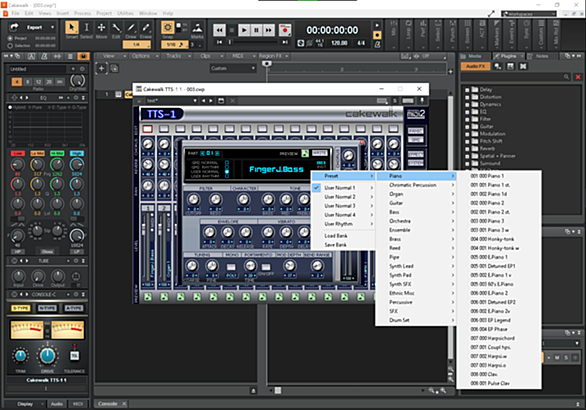The height and width of the screenshot is (410, 586).
Task: Toggle Snap to grid
Action: tap(168, 27)
